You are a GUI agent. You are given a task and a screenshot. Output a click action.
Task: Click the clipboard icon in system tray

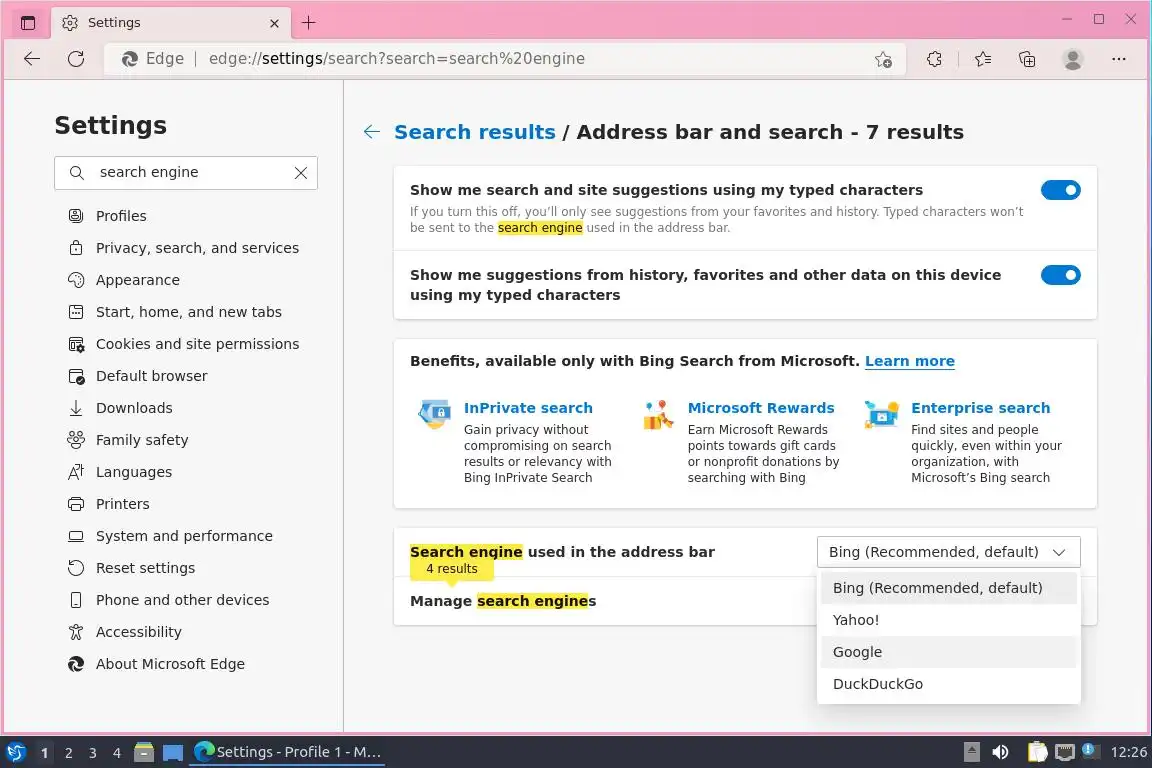[1037, 752]
